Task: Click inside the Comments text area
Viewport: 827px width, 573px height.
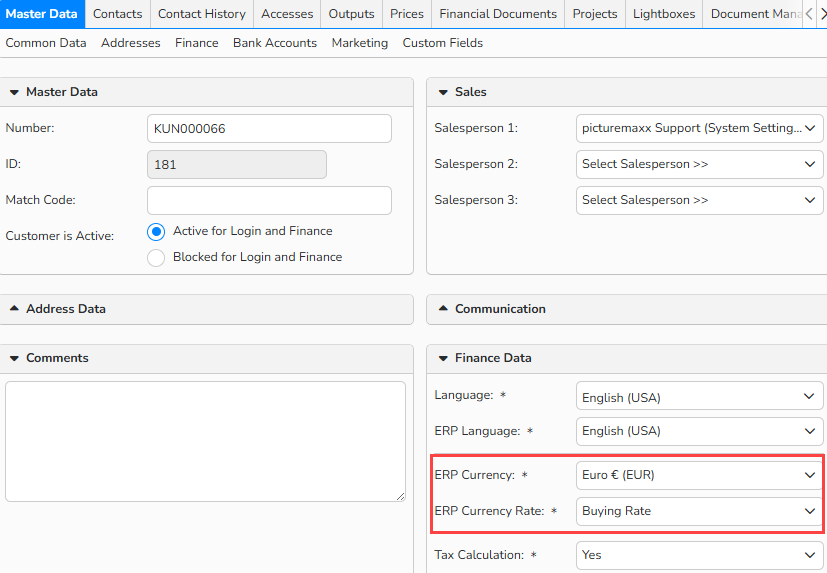Action: (x=205, y=442)
